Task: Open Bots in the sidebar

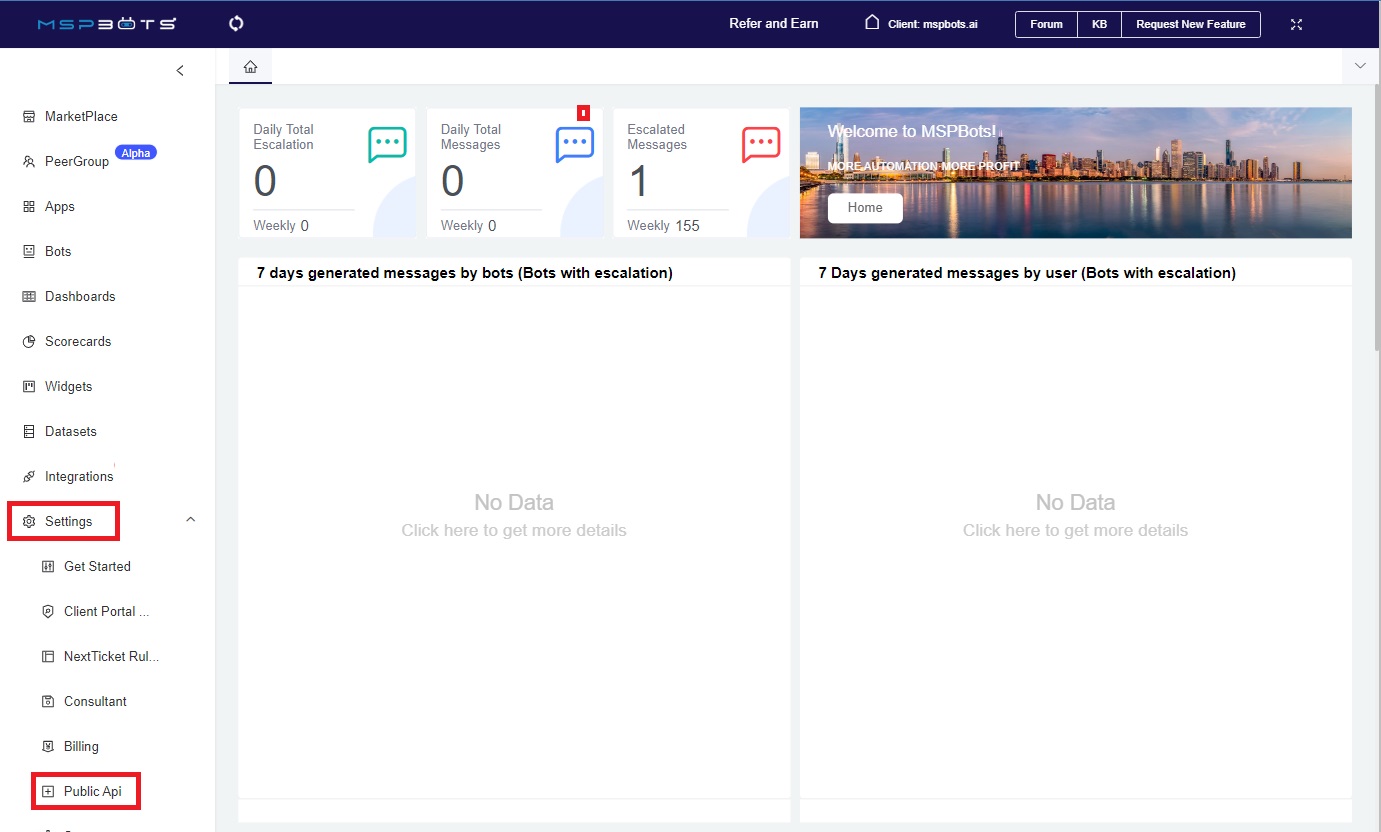Action: [x=57, y=252]
